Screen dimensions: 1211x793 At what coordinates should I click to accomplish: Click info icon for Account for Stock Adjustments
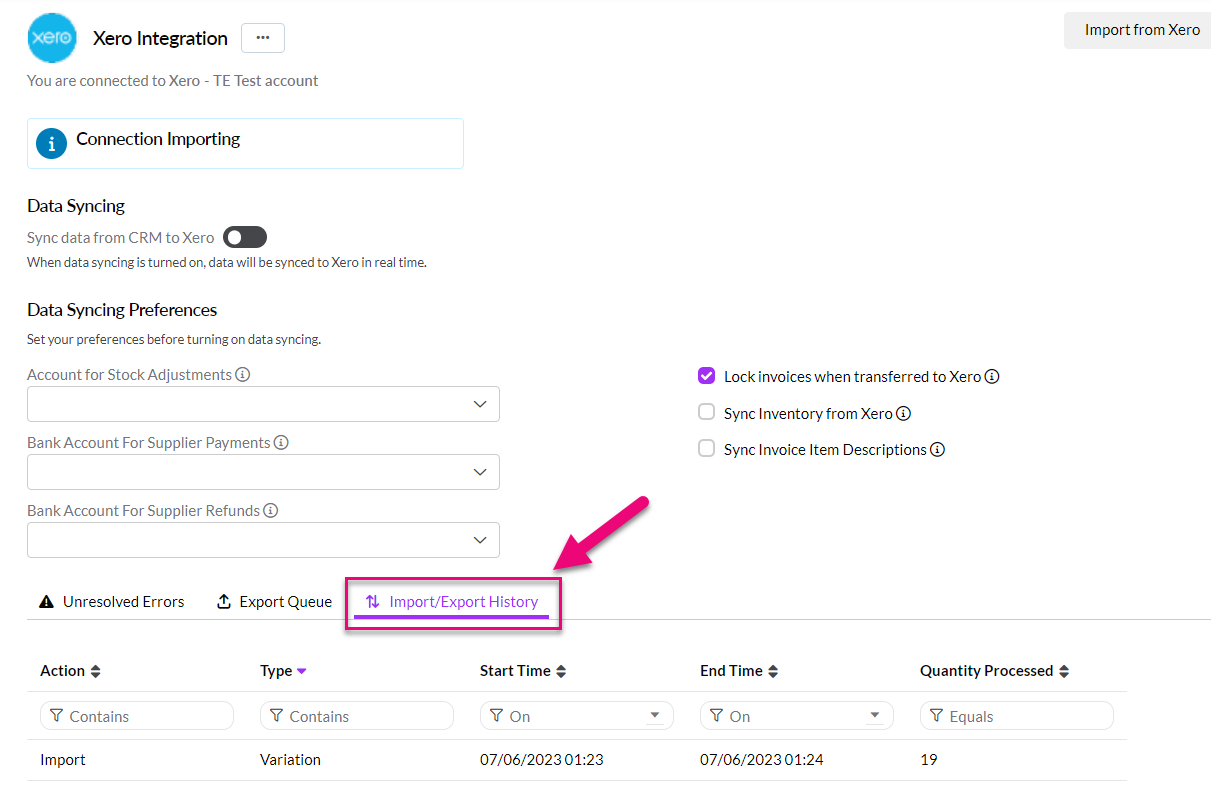[x=243, y=375]
